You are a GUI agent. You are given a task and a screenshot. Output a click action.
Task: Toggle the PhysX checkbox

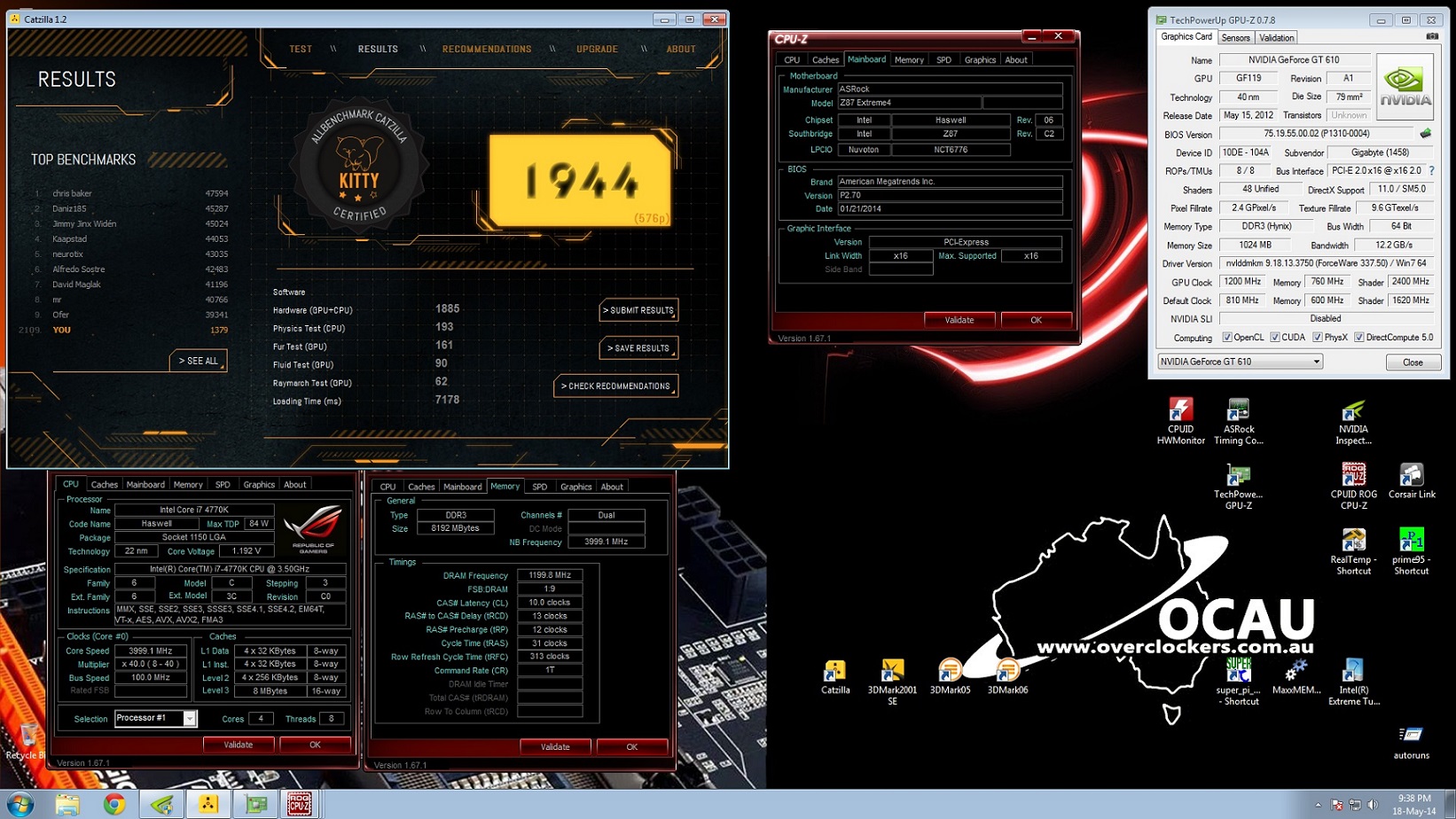[x=1317, y=338]
